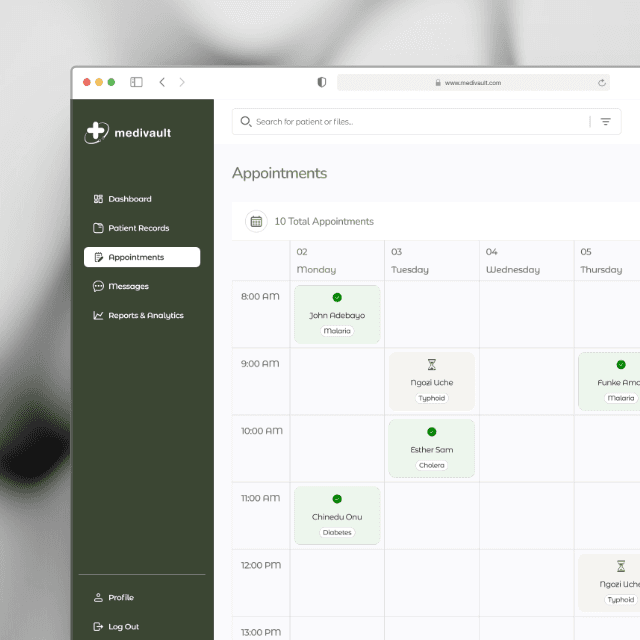Open the Ngozi Uche 9:00 AM appointment card
Screen dimensions: 640x640
(x=432, y=382)
